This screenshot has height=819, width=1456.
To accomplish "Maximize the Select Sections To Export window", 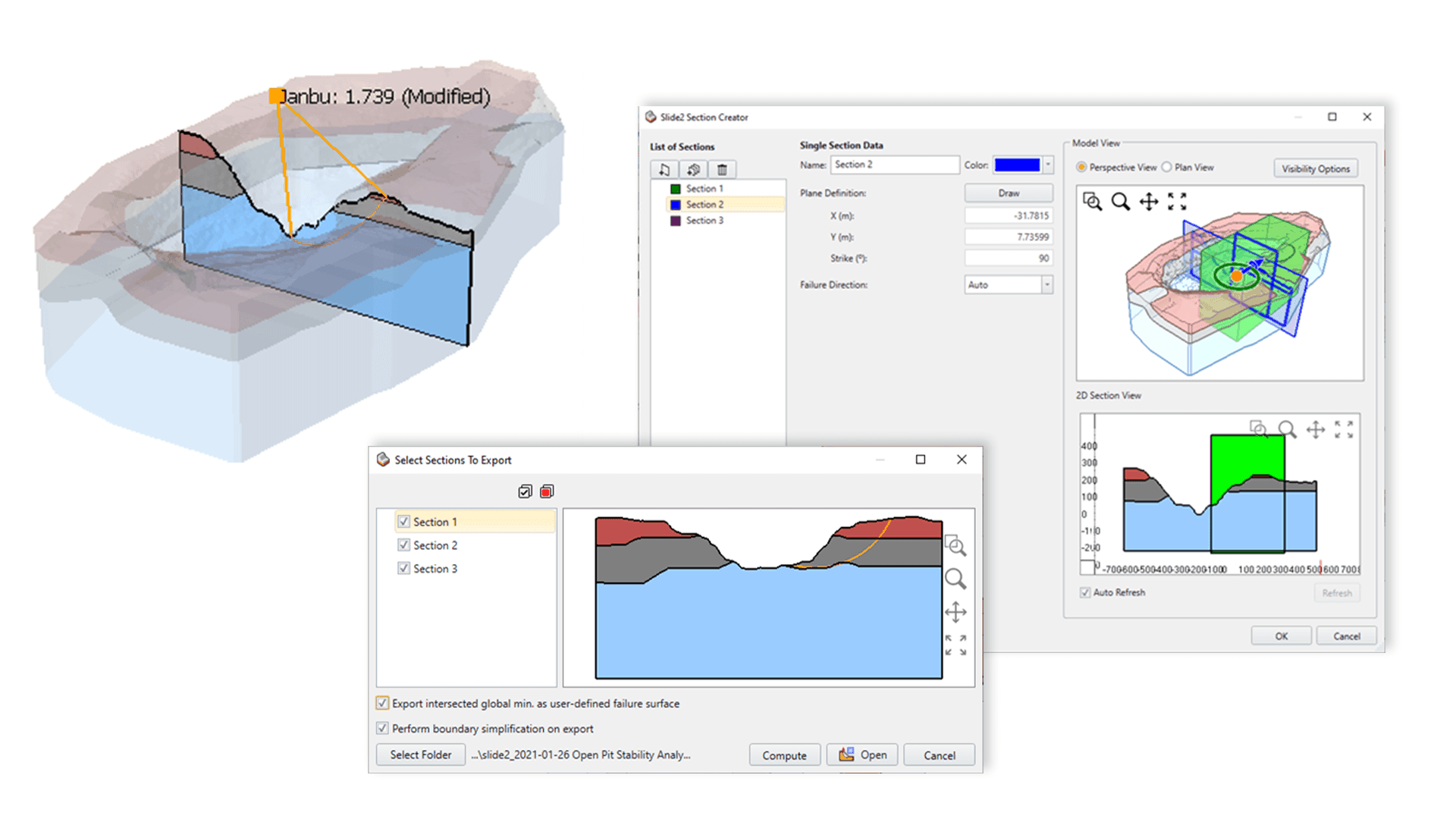I will click(921, 460).
